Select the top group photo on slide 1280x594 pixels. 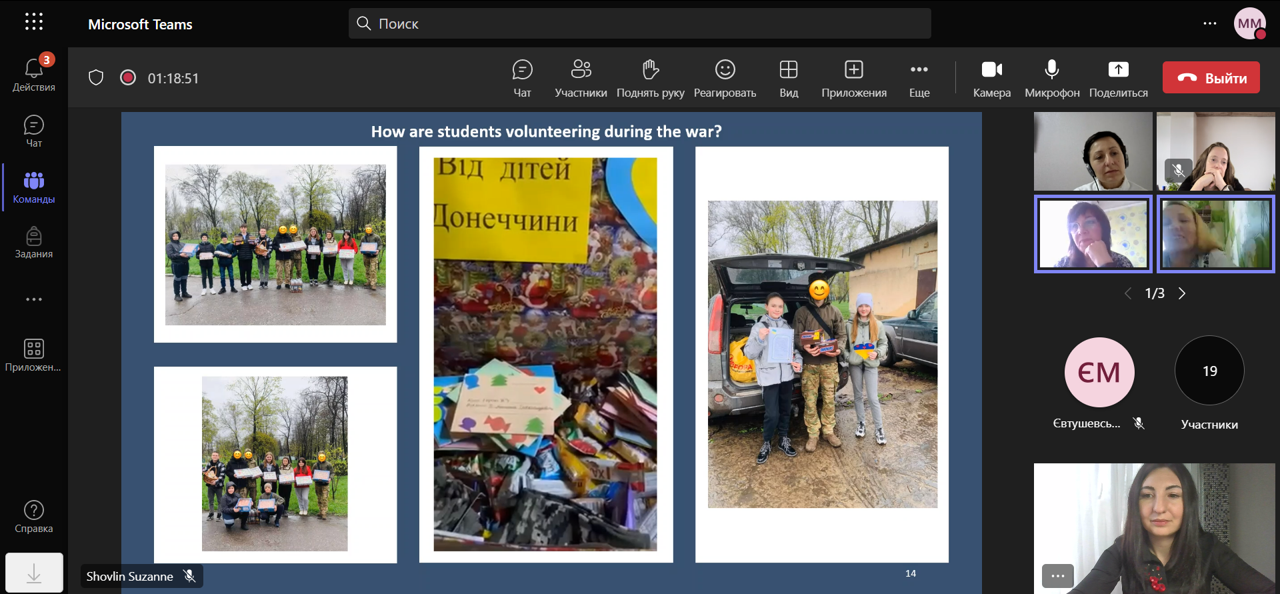[x=275, y=245]
